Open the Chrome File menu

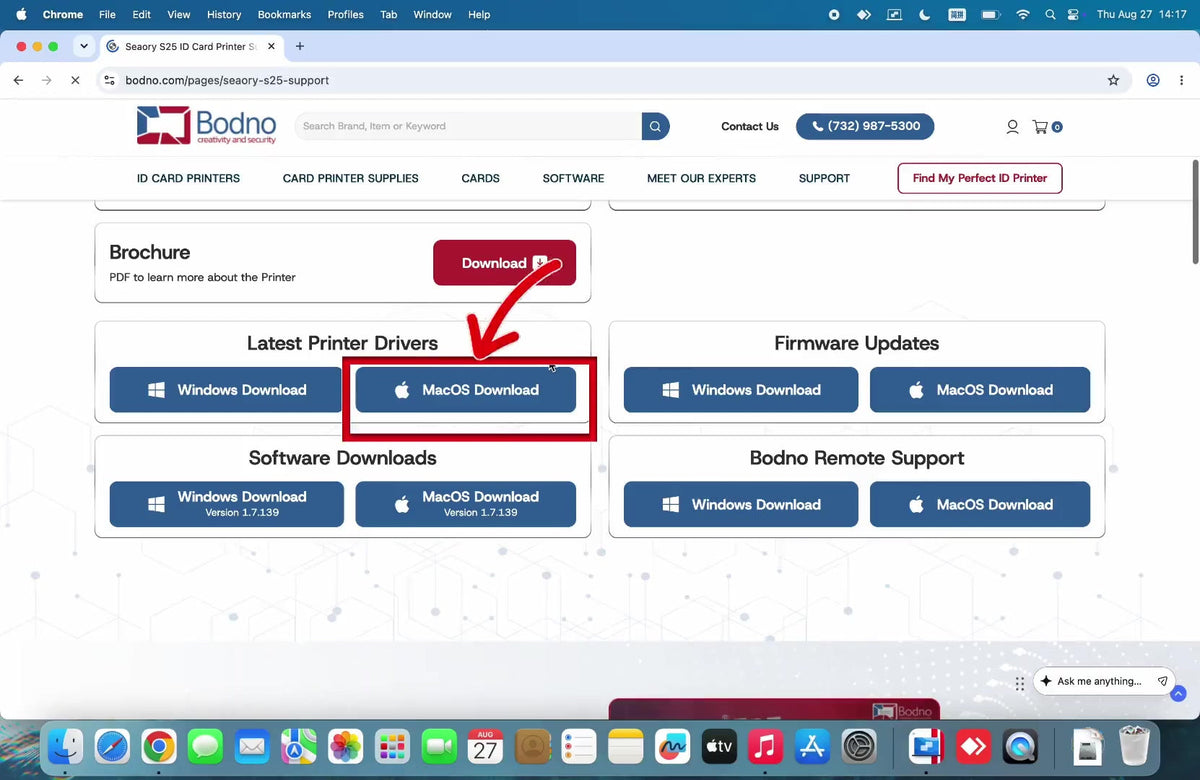(x=107, y=15)
